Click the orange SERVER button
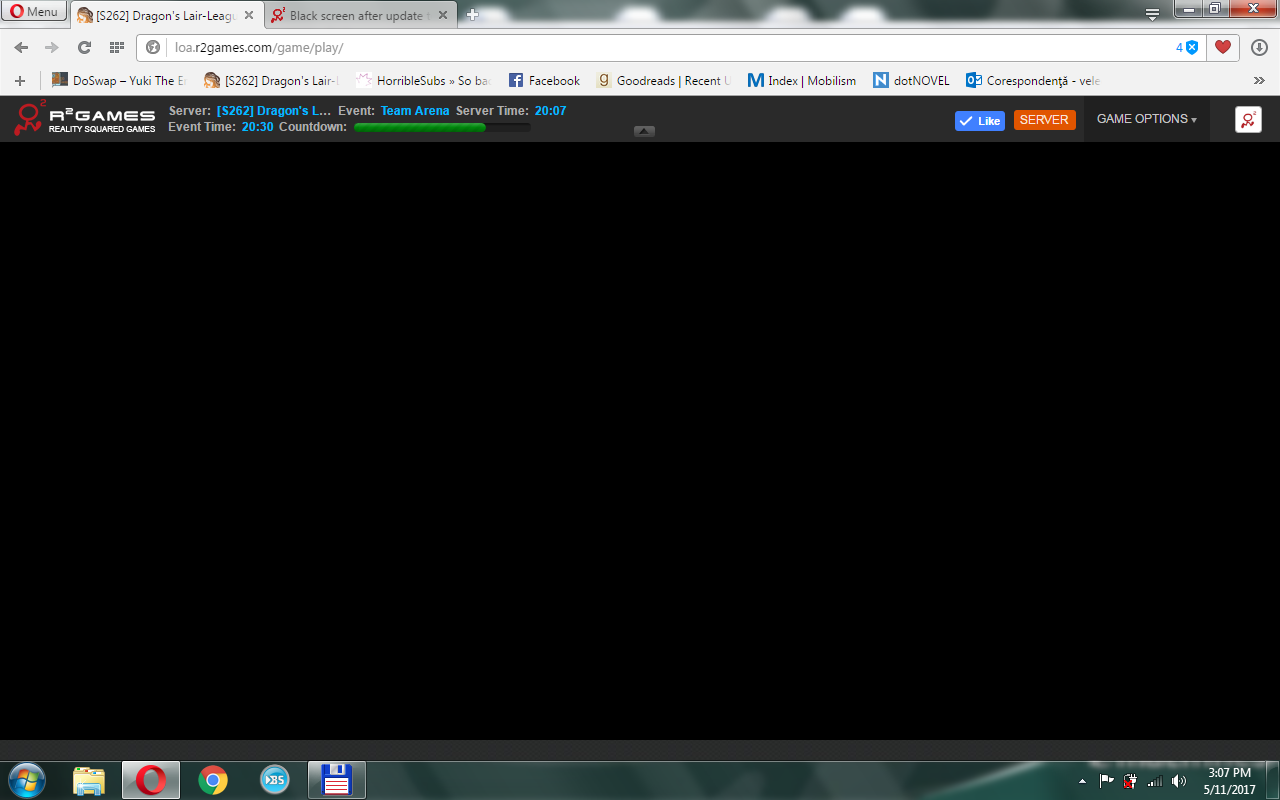 [x=1044, y=120]
